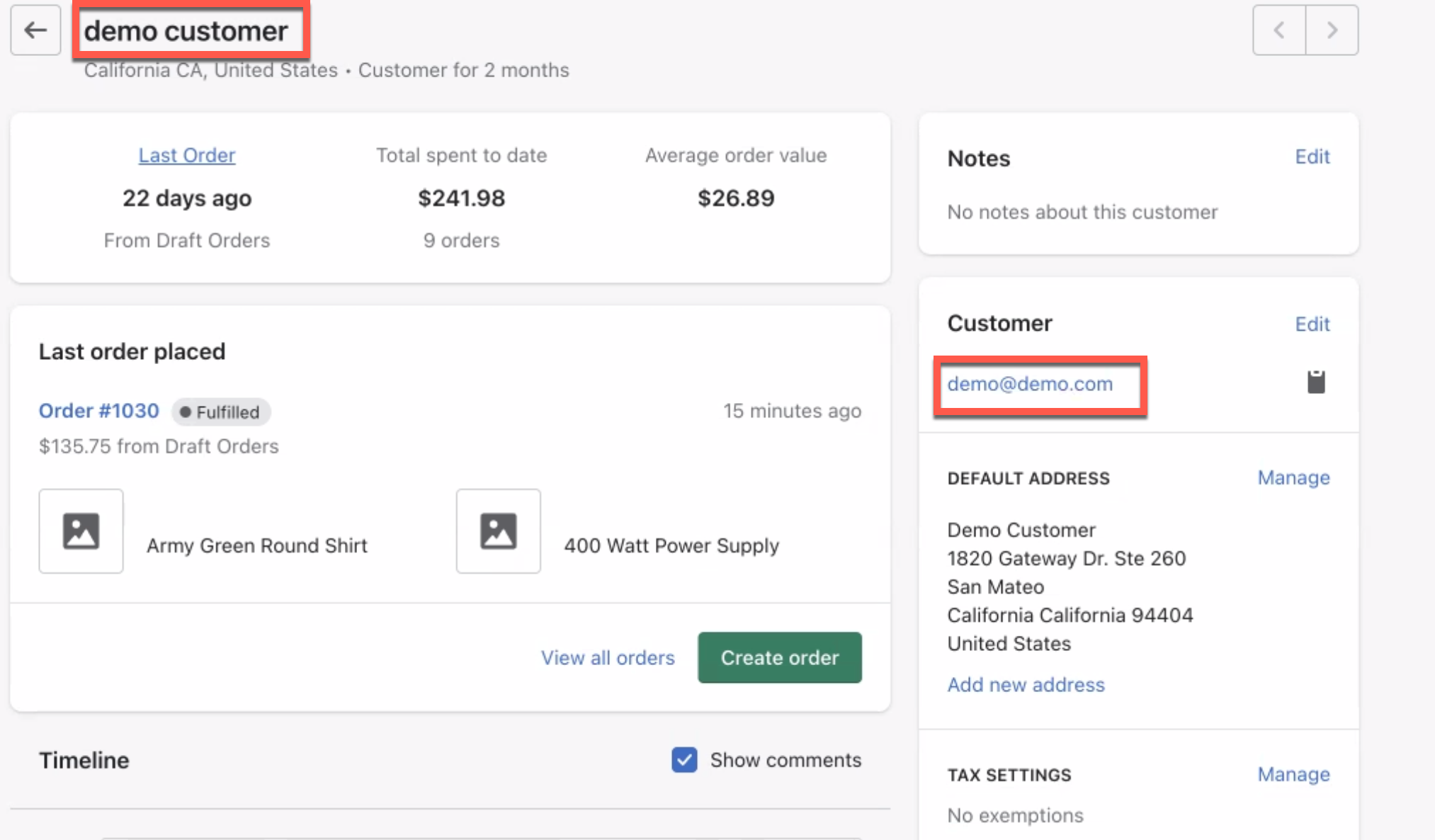Click the DEFAULT ADDRESS heading
The image size is (1435, 840).
click(1028, 479)
